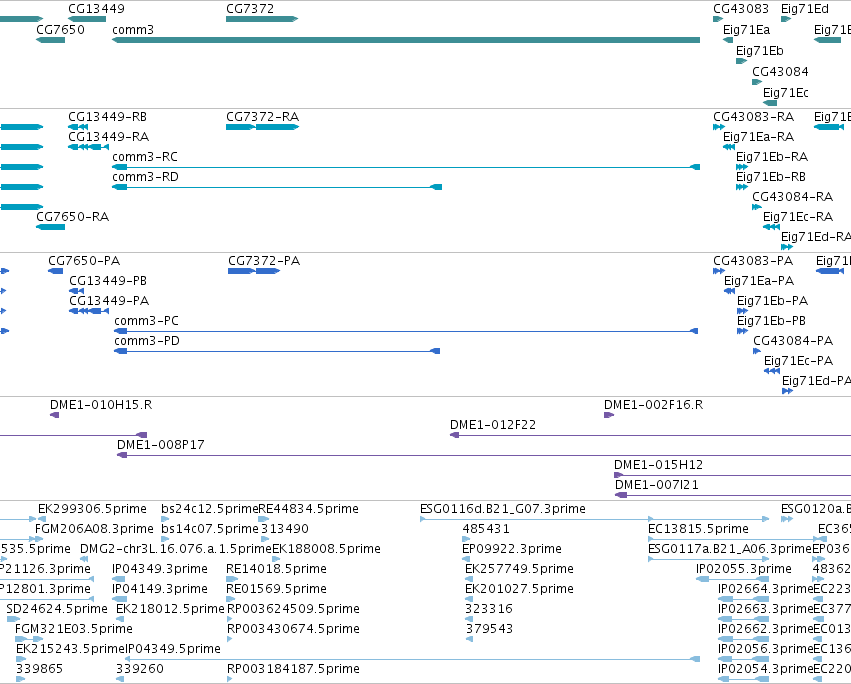Select the RP003184187.5prime EST label
Viewport: 851px width, 684px height.
(x=293, y=669)
